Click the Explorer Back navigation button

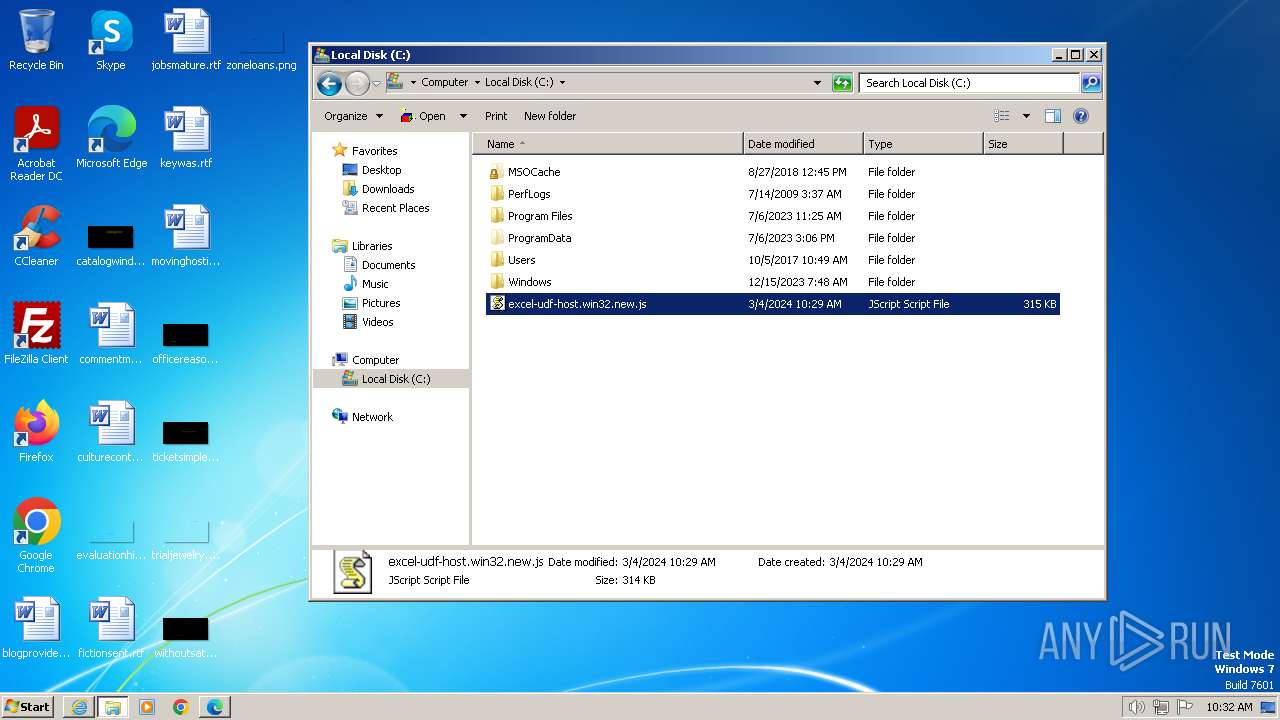click(x=329, y=83)
